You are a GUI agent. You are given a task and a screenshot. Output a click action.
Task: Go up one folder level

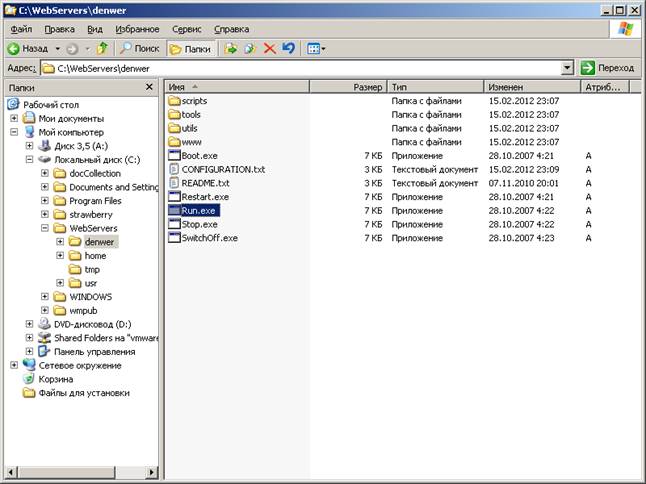click(x=102, y=49)
